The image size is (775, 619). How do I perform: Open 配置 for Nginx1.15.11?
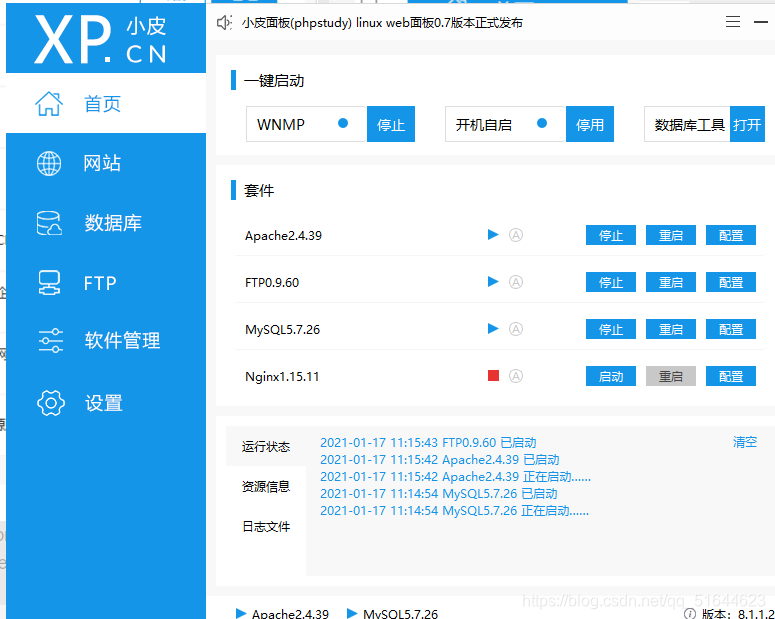point(731,376)
